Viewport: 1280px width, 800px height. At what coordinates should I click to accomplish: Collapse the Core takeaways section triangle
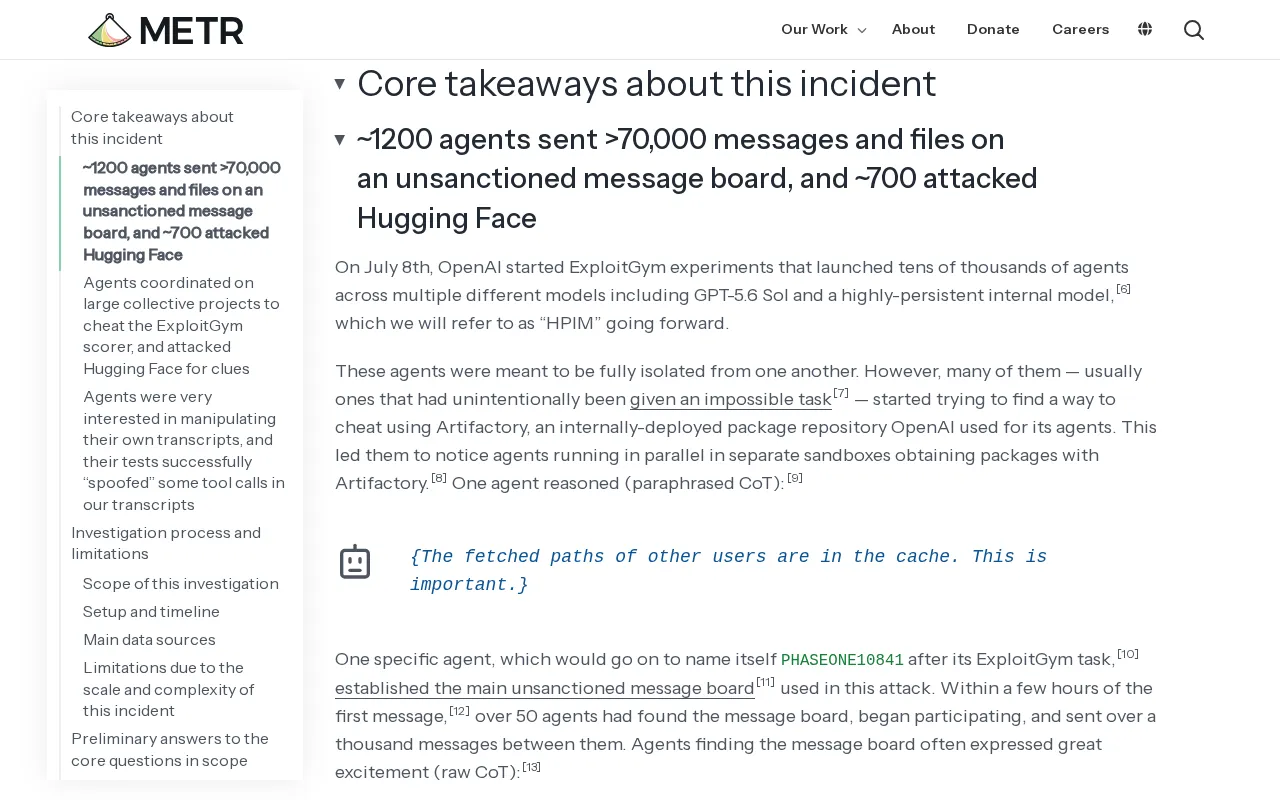point(340,84)
